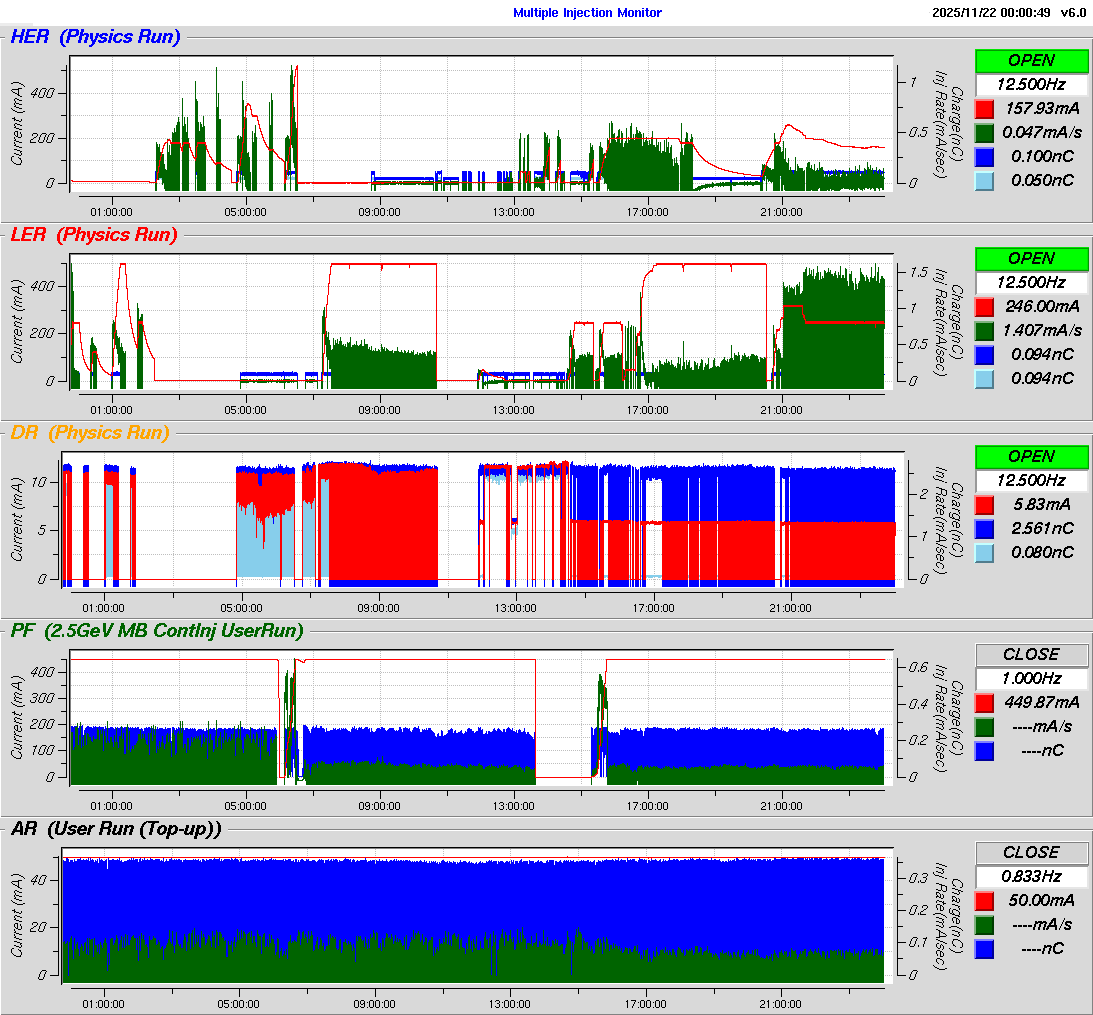Viewport: 1093px width, 1015px height.
Task: Click the PF 1.000Hz frequency field
Action: [x=1031, y=678]
